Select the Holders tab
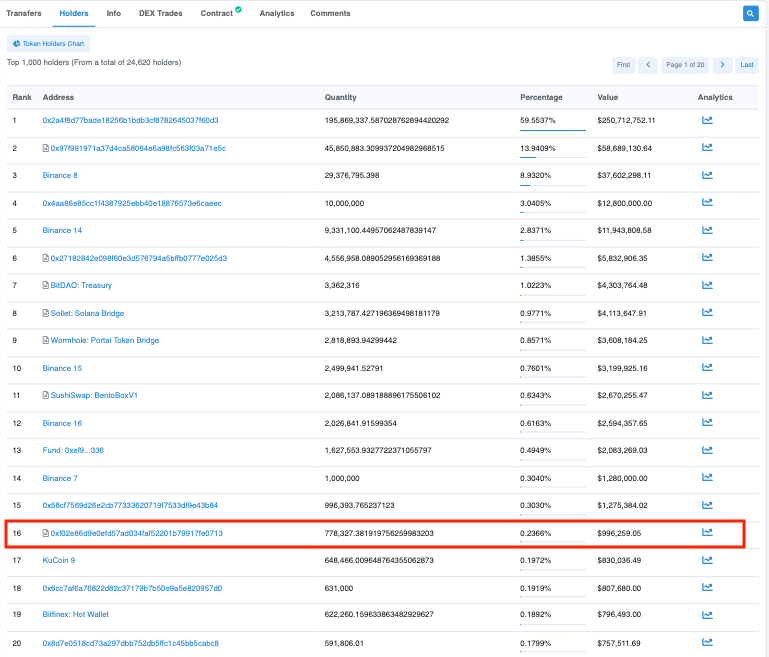The width and height of the screenshot is (769, 657). [x=74, y=13]
